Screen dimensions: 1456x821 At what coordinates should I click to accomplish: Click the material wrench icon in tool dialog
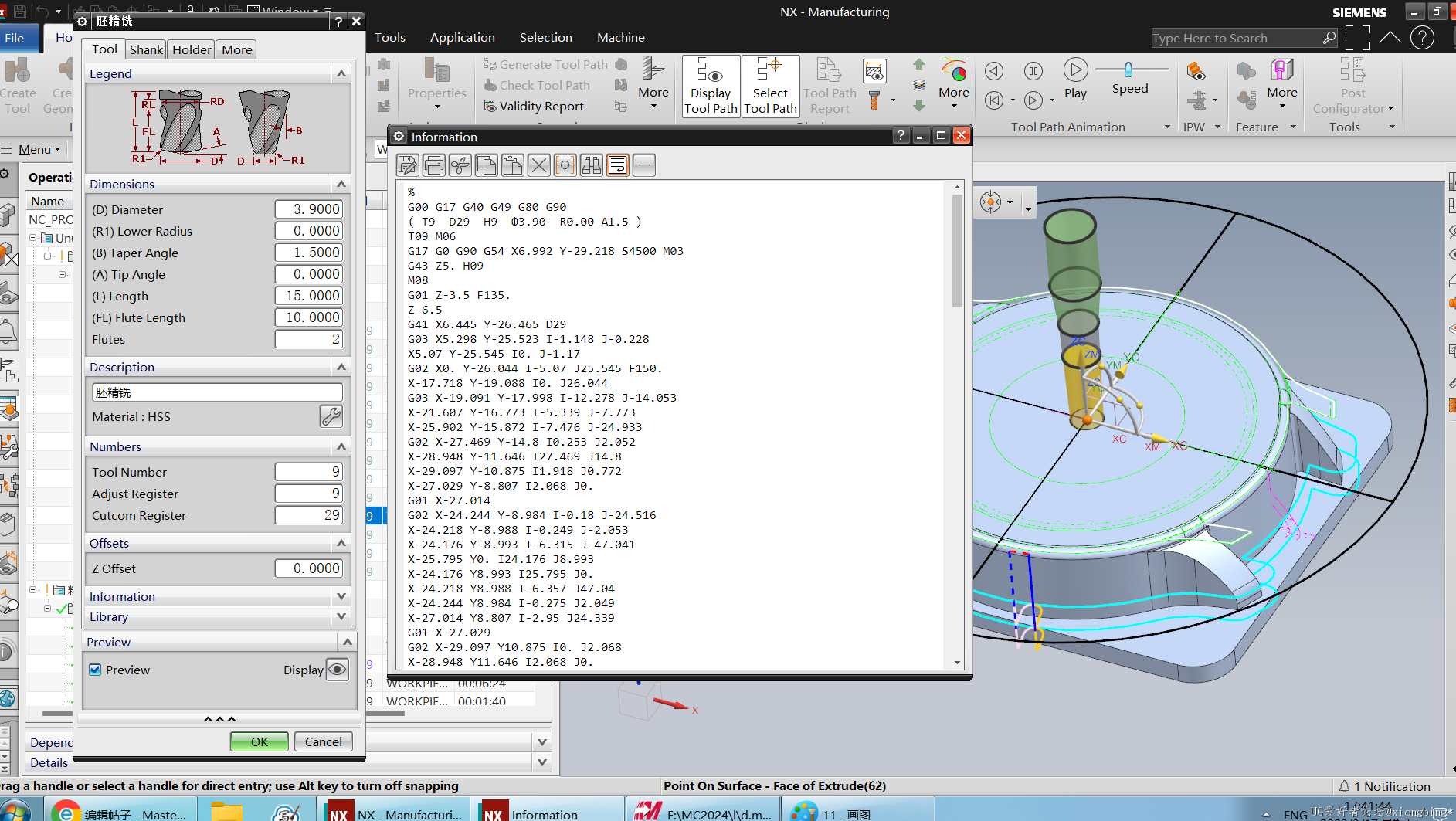click(331, 416)
